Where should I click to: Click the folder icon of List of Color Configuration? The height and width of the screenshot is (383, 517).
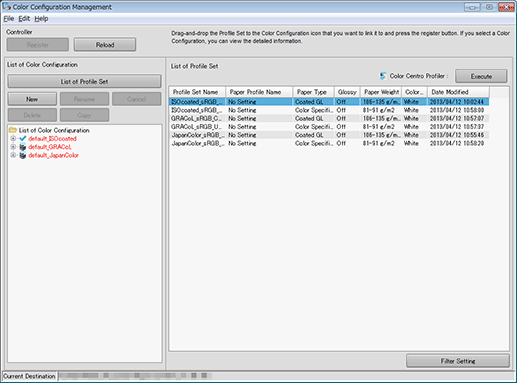coord(13,130)
